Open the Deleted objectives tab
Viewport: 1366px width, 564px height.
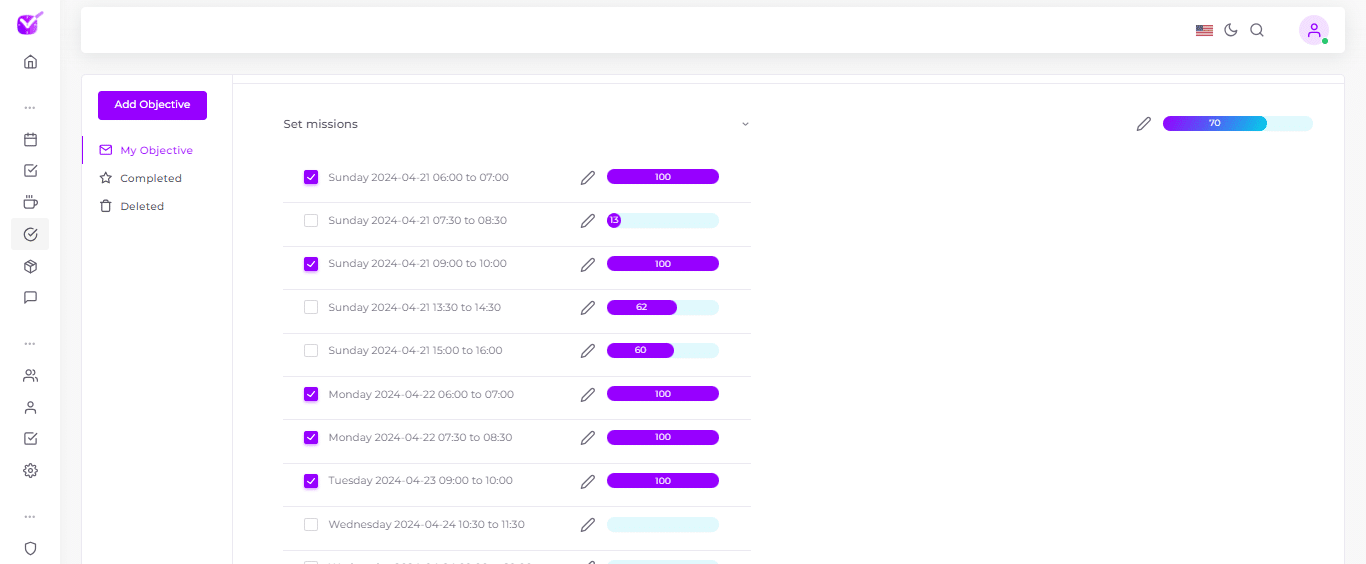point(141,206)
